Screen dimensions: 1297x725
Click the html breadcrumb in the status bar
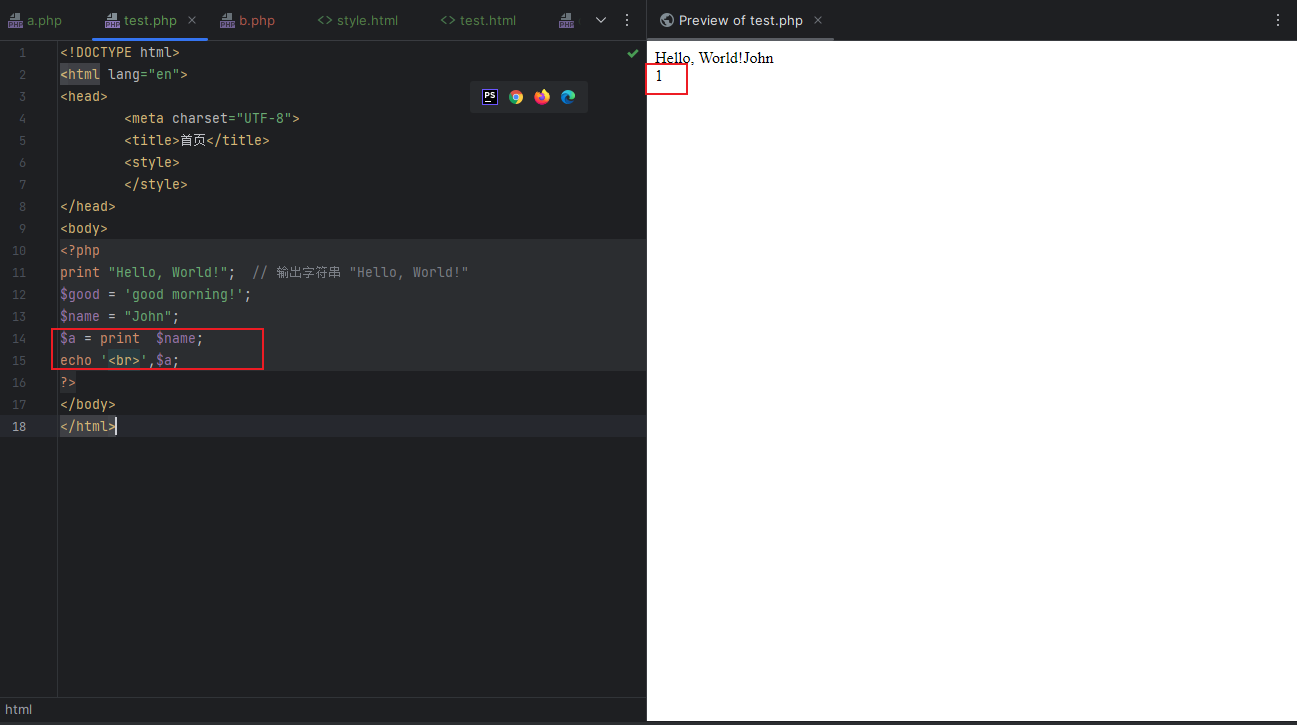pyautogui.click(x=18, y=709)
